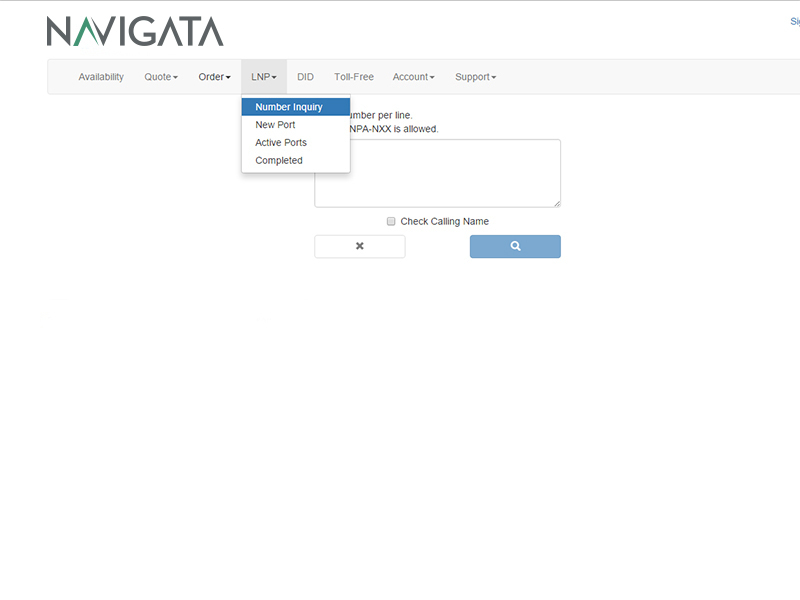Image resolution: width=800 pixels, height=600 pixels.
Task: Expand the Account dropdown
Action: click(x=413, y=77)
